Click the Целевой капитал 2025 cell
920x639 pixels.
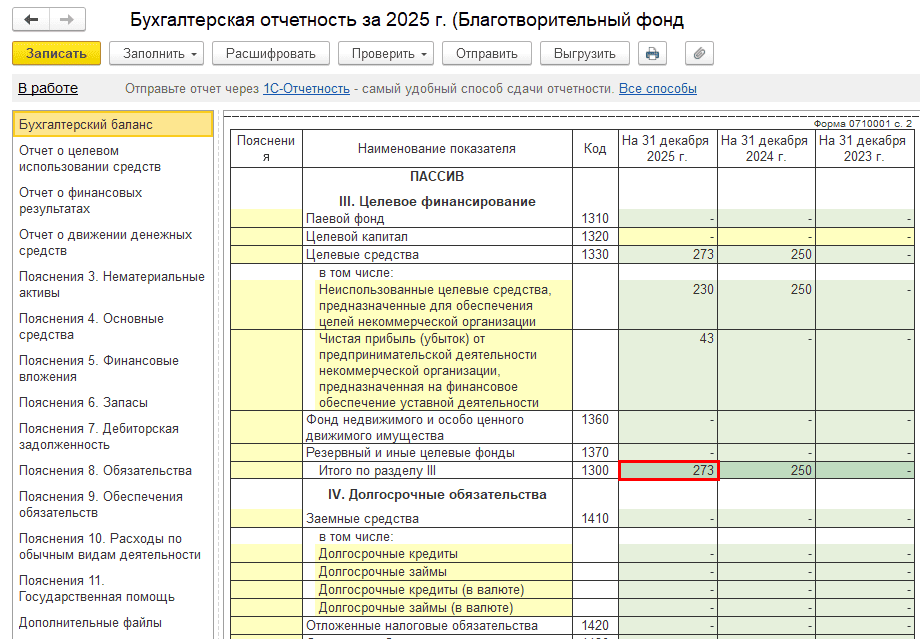[x=668, y=237]
